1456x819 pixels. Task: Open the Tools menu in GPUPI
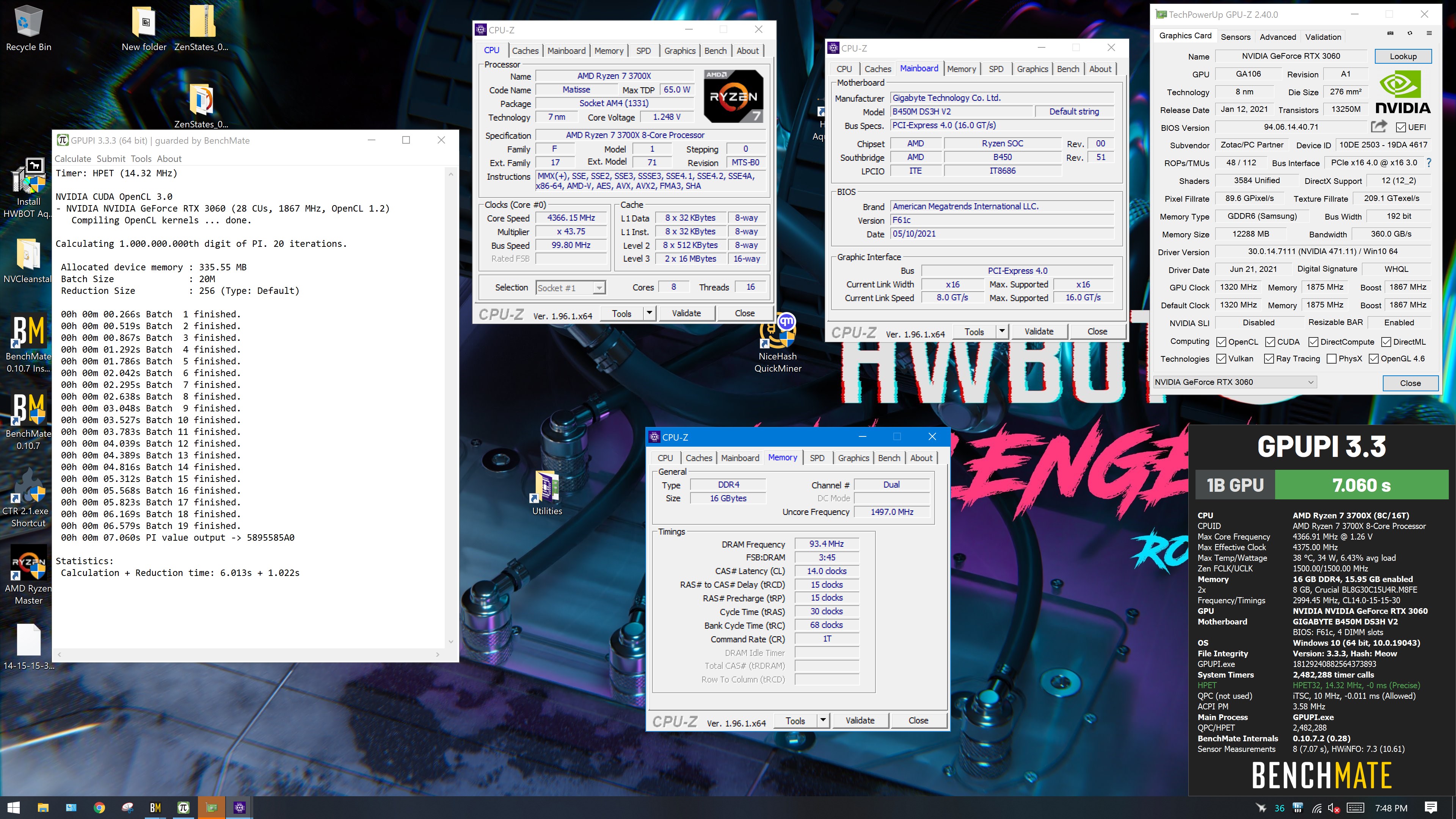(141, 159)
